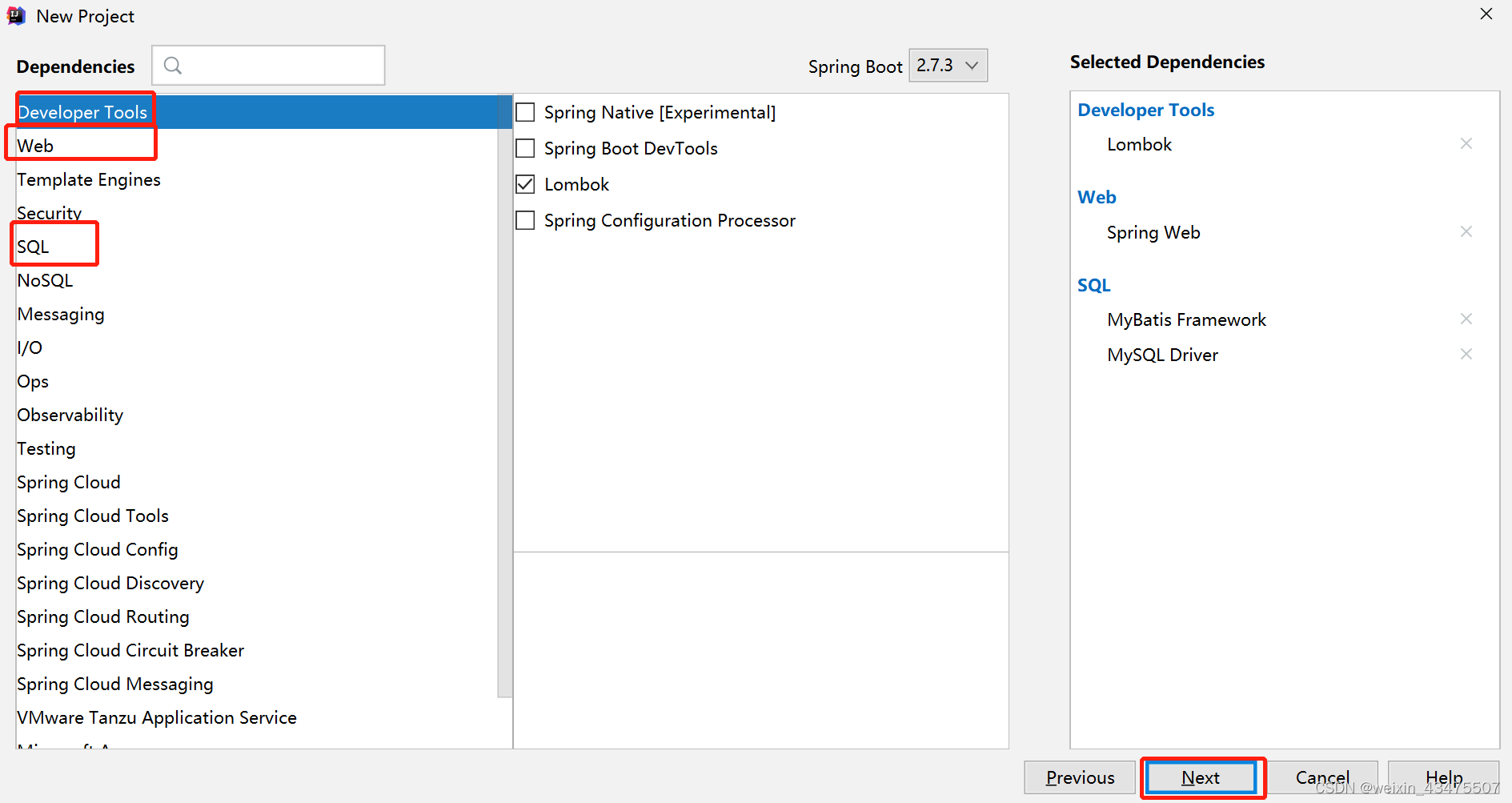Click the Web heading in Selected Dependencies
The height and width of the screenshot is (803, 1512).
coord(1097,197)
